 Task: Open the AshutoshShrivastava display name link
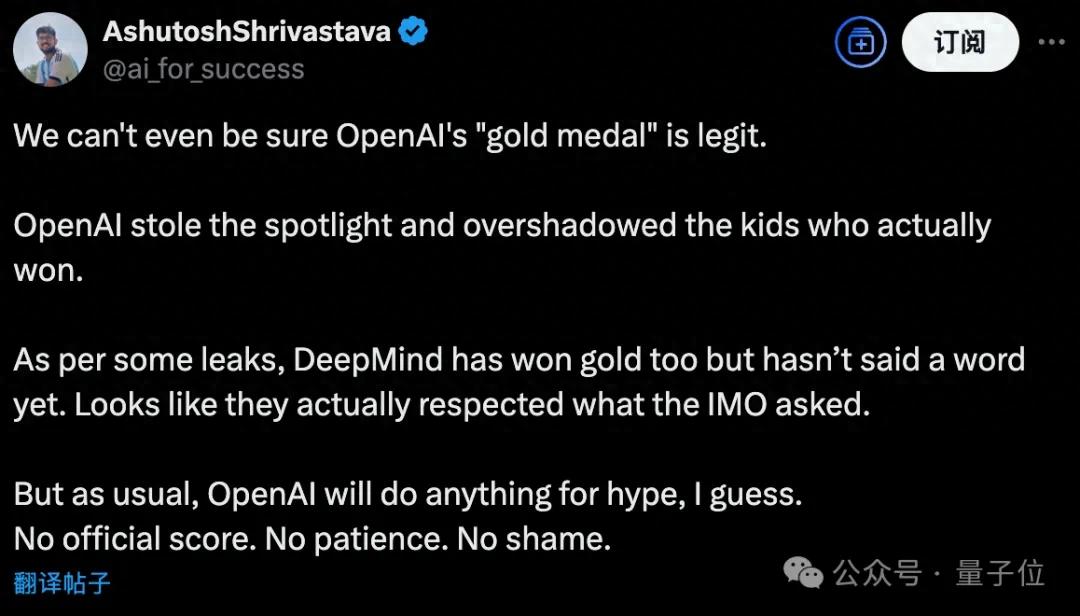pyautogui.click(x=246, y=31)
